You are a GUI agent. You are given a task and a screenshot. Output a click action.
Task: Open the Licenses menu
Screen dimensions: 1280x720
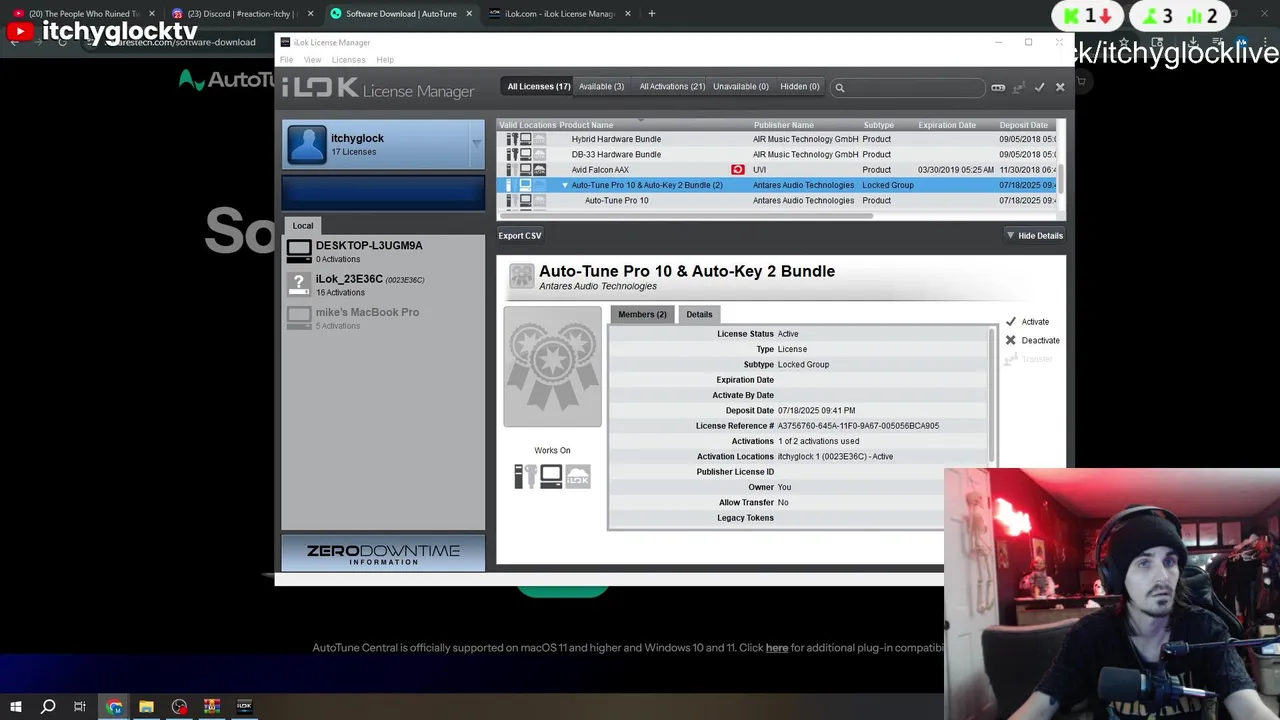coord(348,60)
